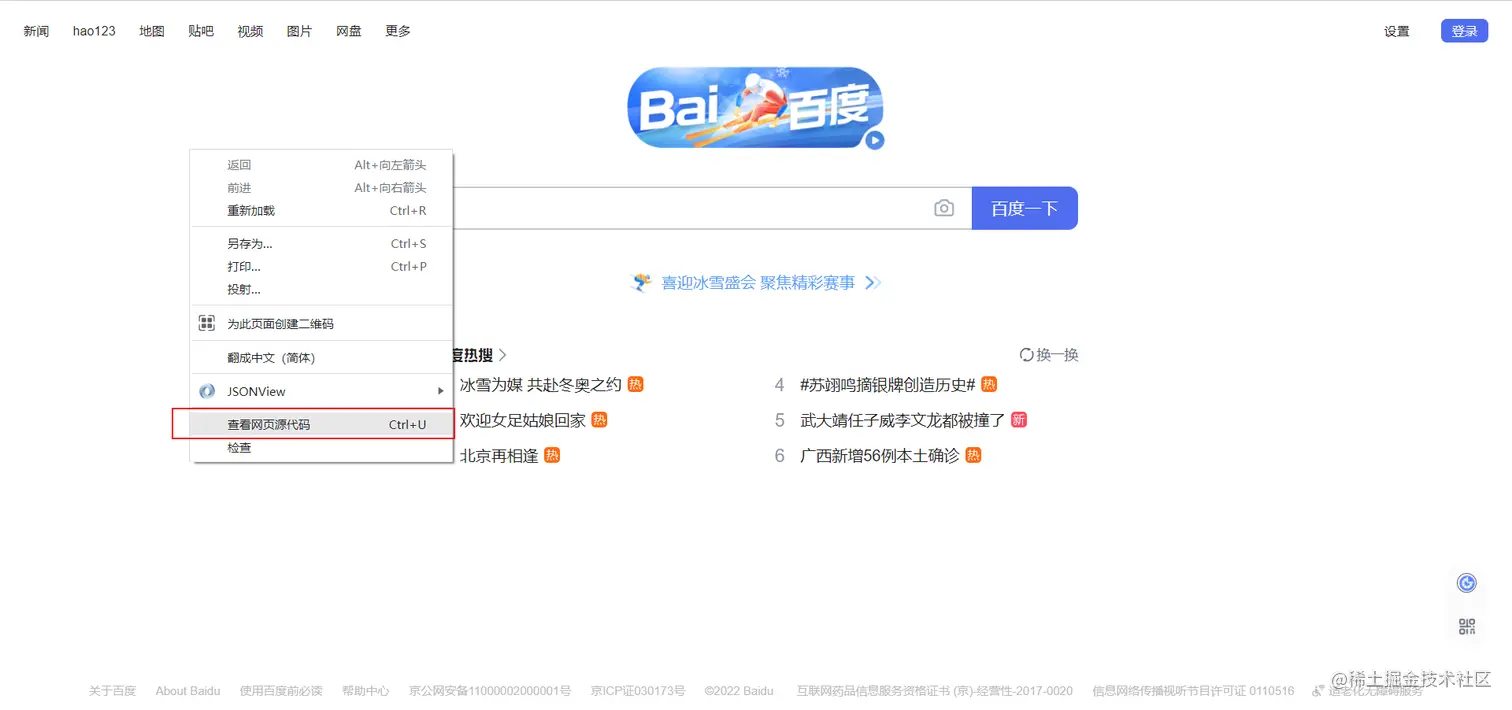Choose 翻成中文（简体）menu entry
Viewport: 1512px width, 710px height.
(x=322, y=358)
